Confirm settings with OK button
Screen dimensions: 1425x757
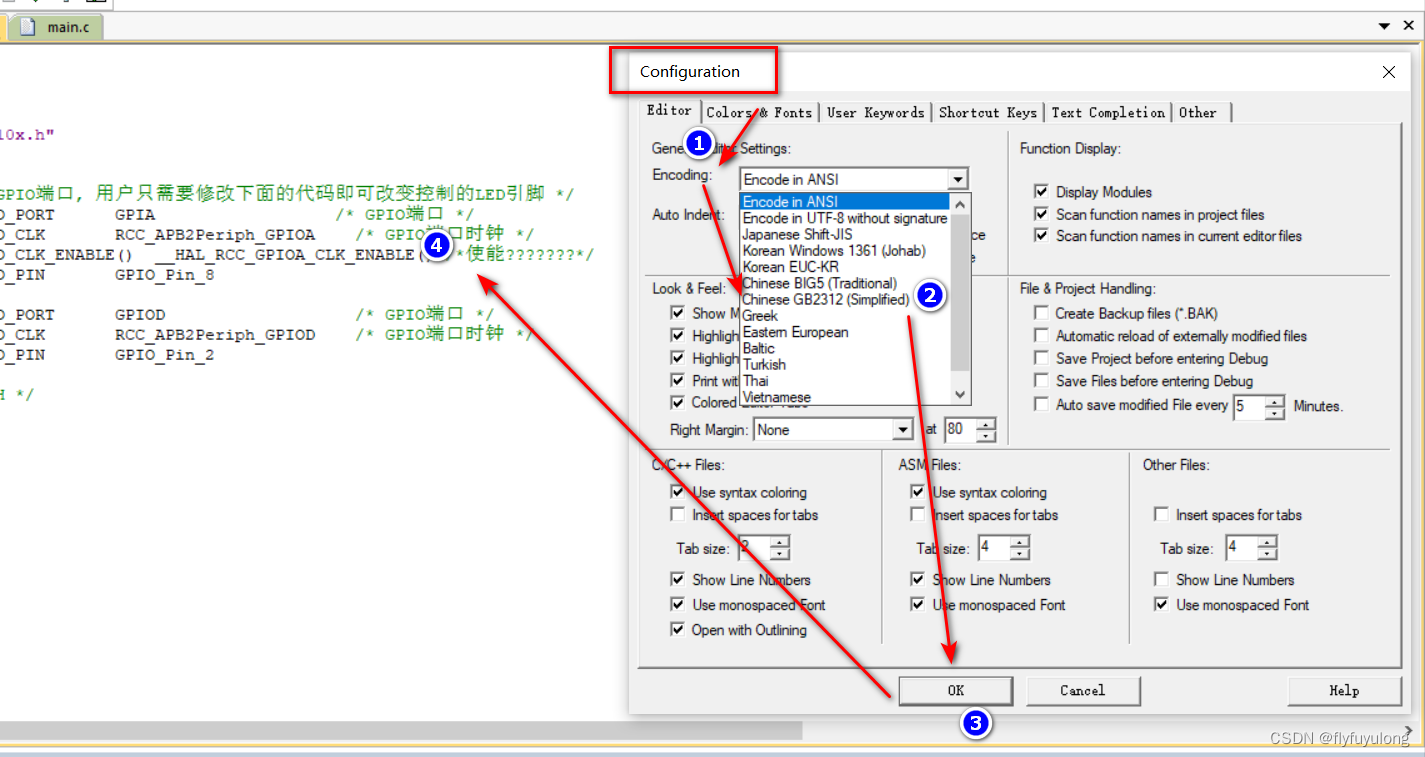click(956, 690)
